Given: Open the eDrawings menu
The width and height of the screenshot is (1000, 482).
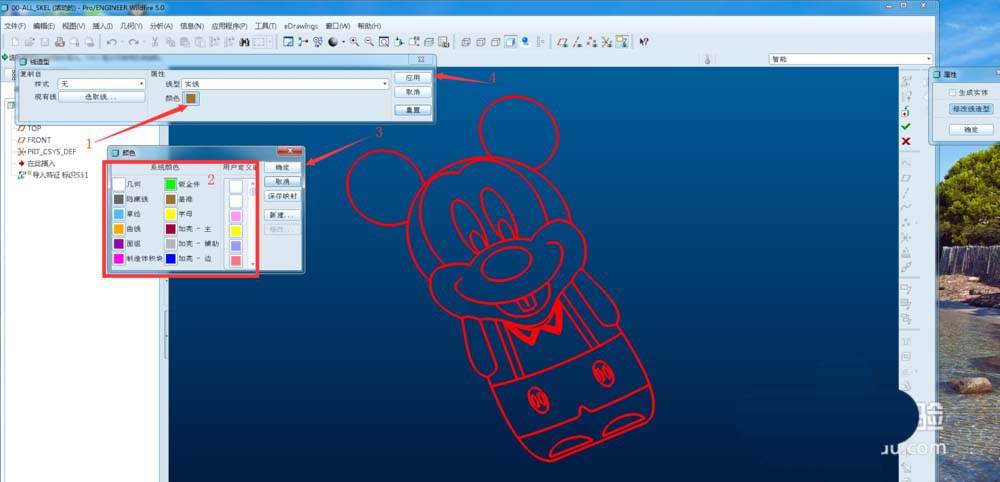Looking at the screenshot, I should coord(300,26).
